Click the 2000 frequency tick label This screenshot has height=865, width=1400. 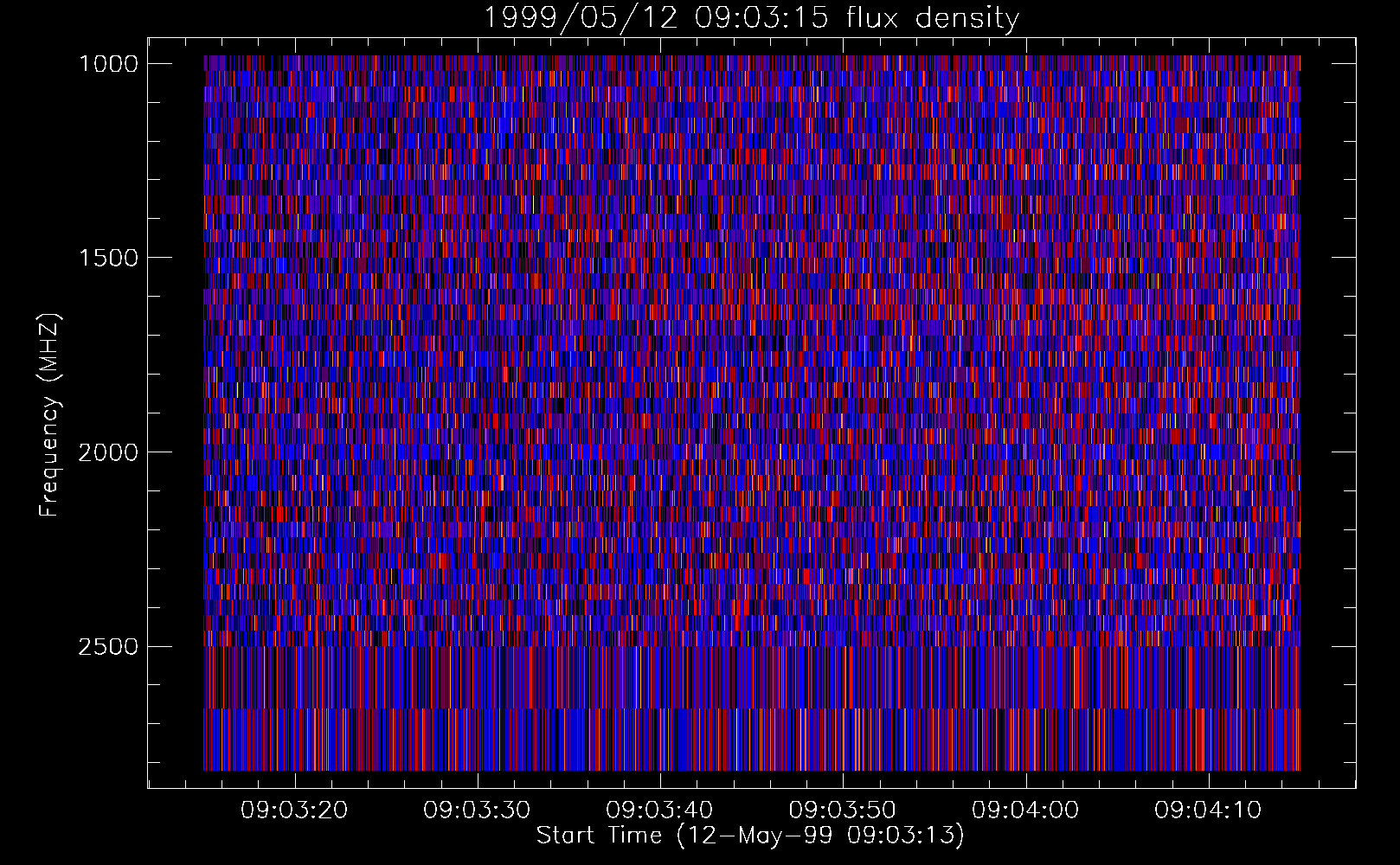[x=108, y=452]
